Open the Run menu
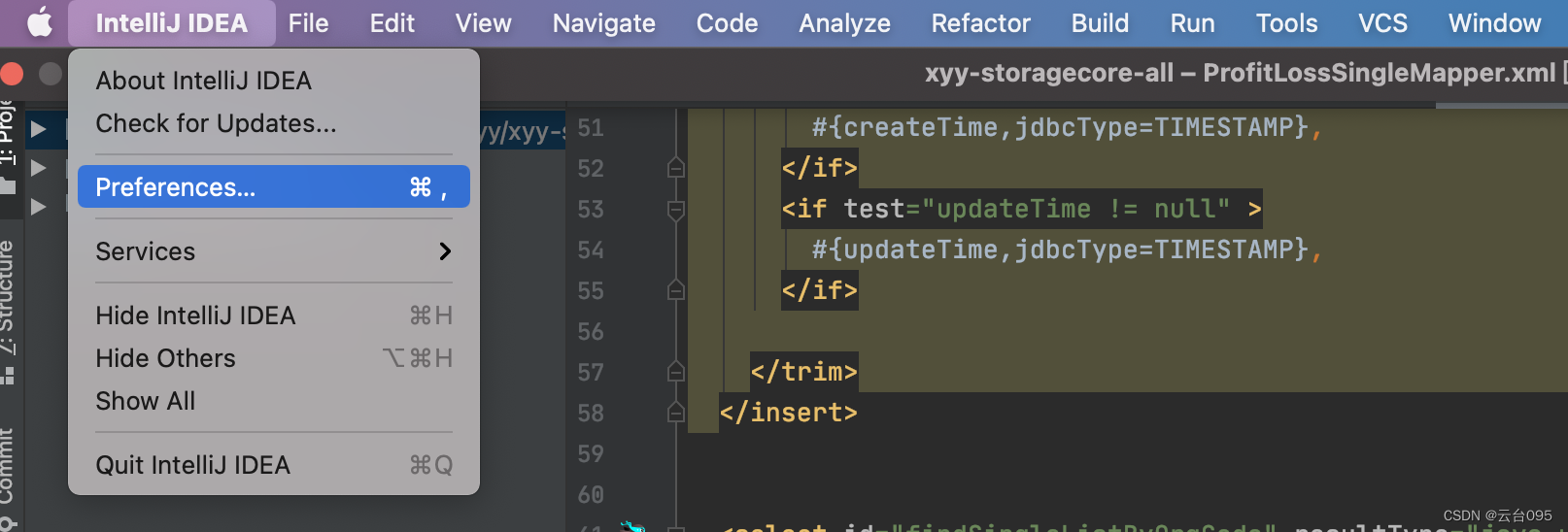 (x=1192, y=23)
